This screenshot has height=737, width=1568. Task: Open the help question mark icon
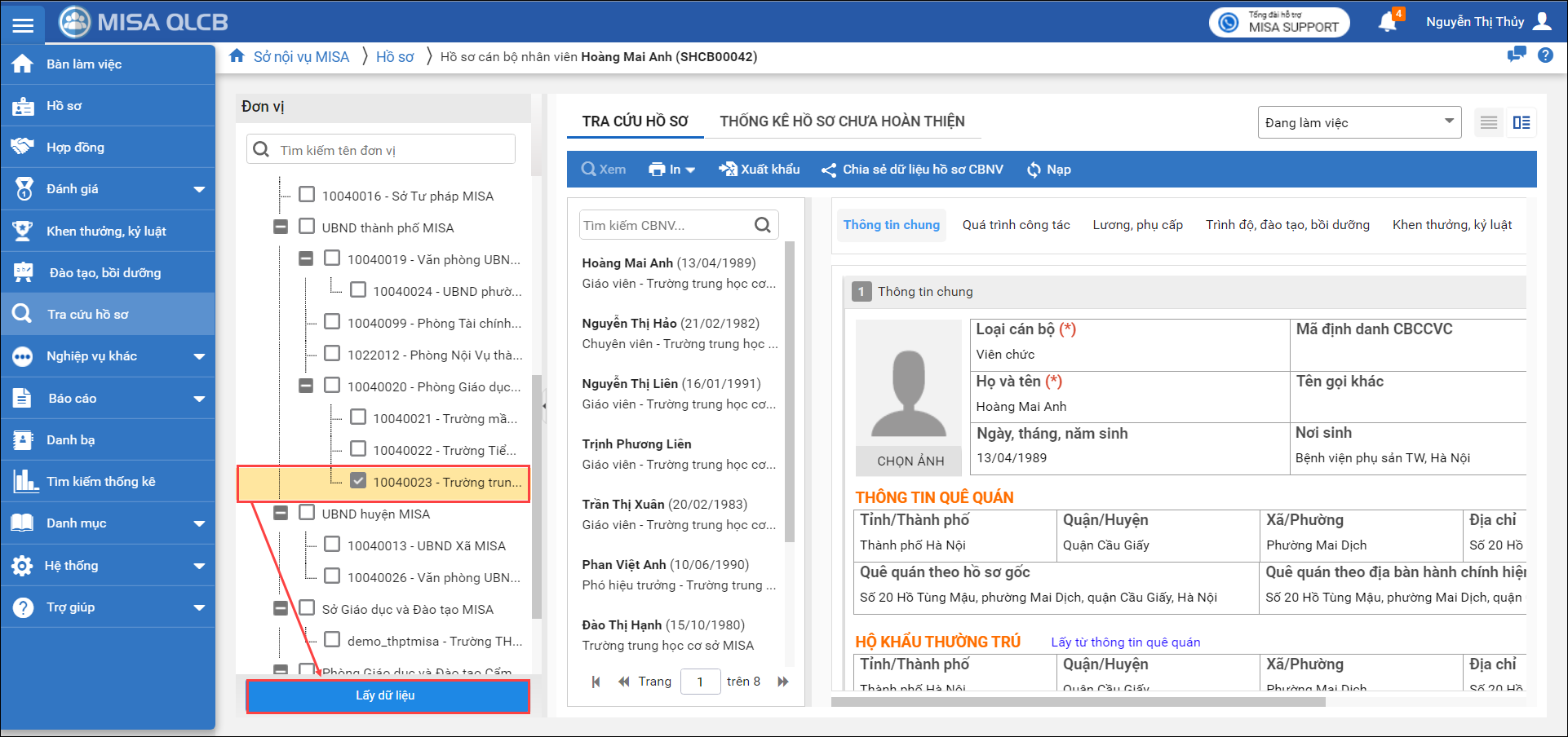1545,55
